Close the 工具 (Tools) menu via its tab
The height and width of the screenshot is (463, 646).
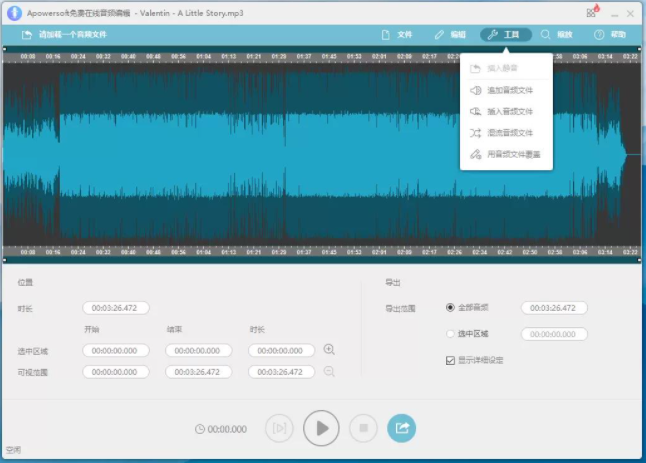click(506, 35)
